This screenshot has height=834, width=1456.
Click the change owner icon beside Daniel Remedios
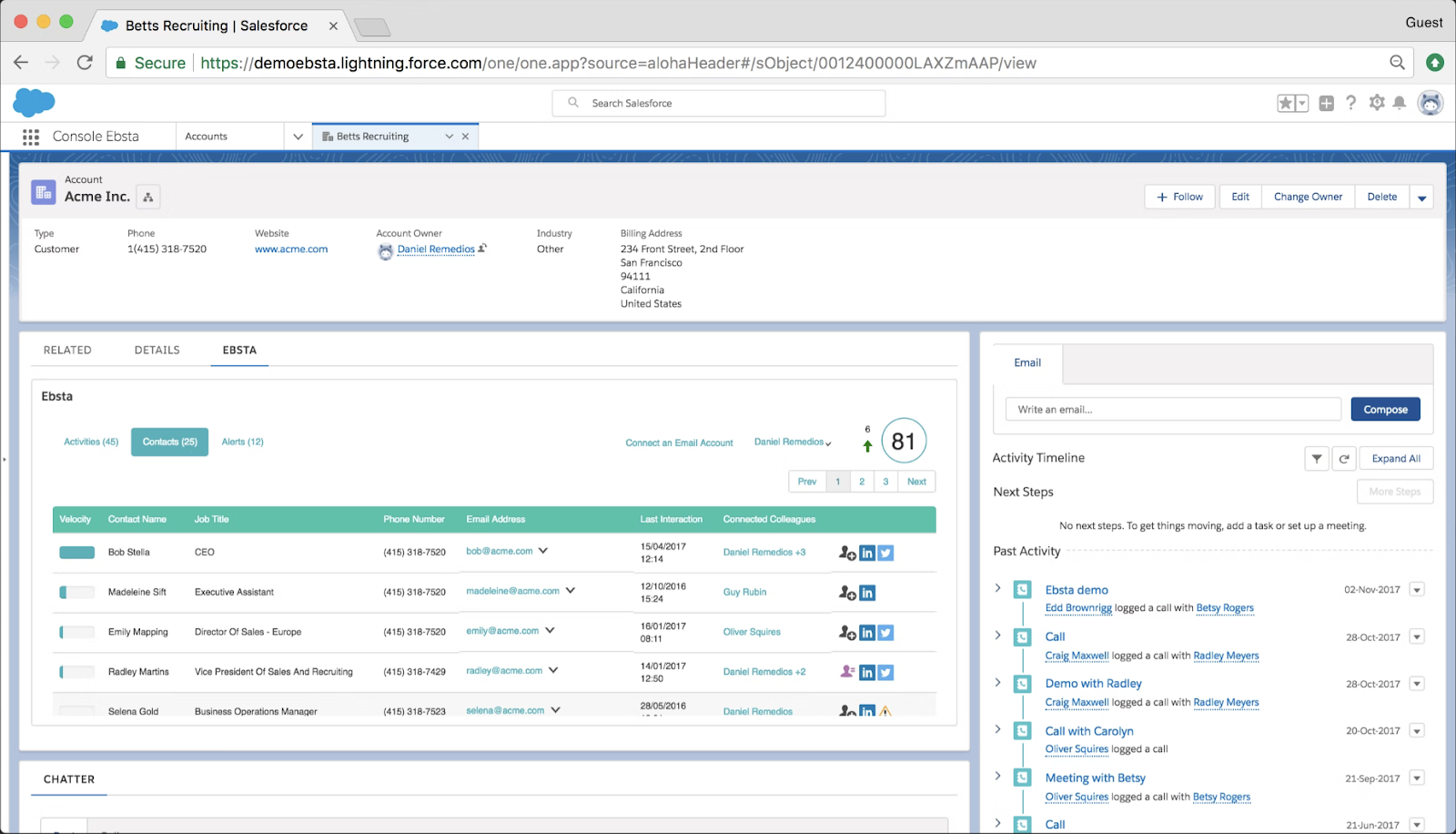pyautogui.click(x=482, y=248)
